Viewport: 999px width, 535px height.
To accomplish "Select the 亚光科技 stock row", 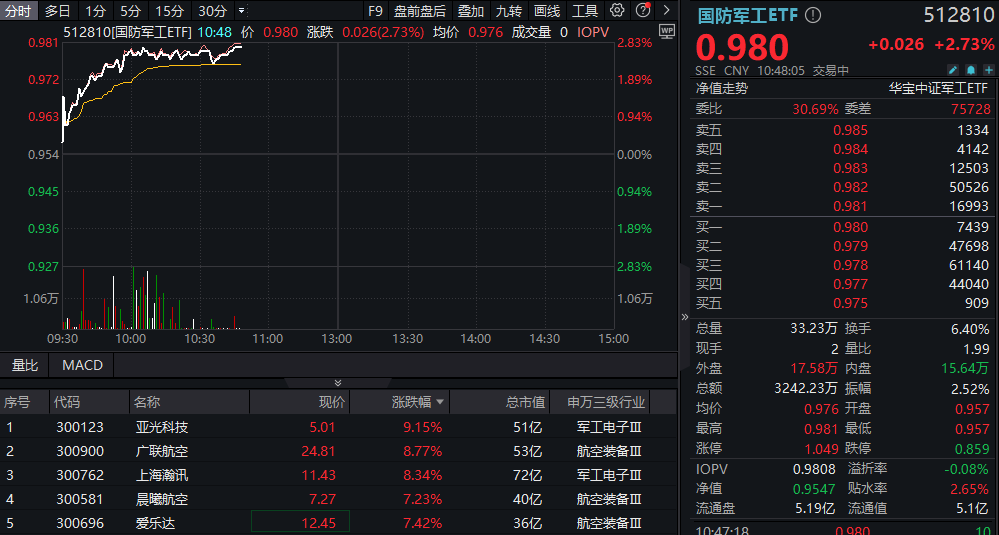I will (162, 427).
